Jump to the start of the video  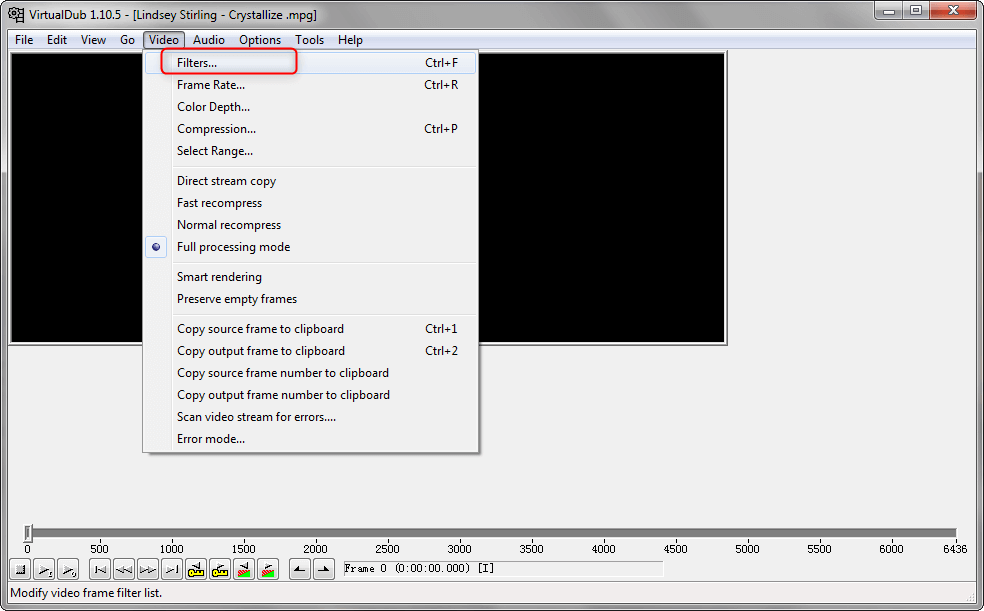(99, 570)
